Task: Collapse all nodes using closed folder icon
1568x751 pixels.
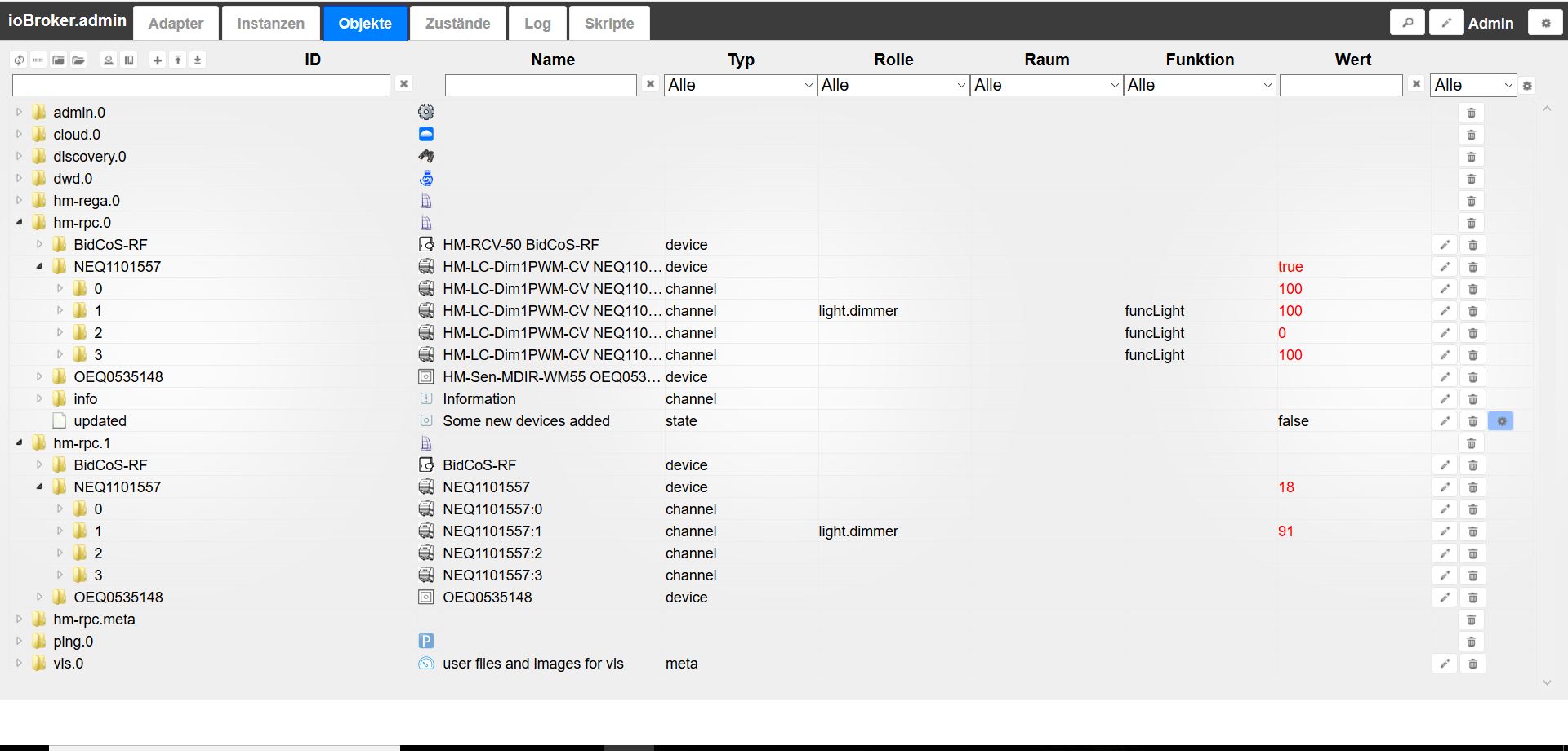Action: (x=58, y=60)
